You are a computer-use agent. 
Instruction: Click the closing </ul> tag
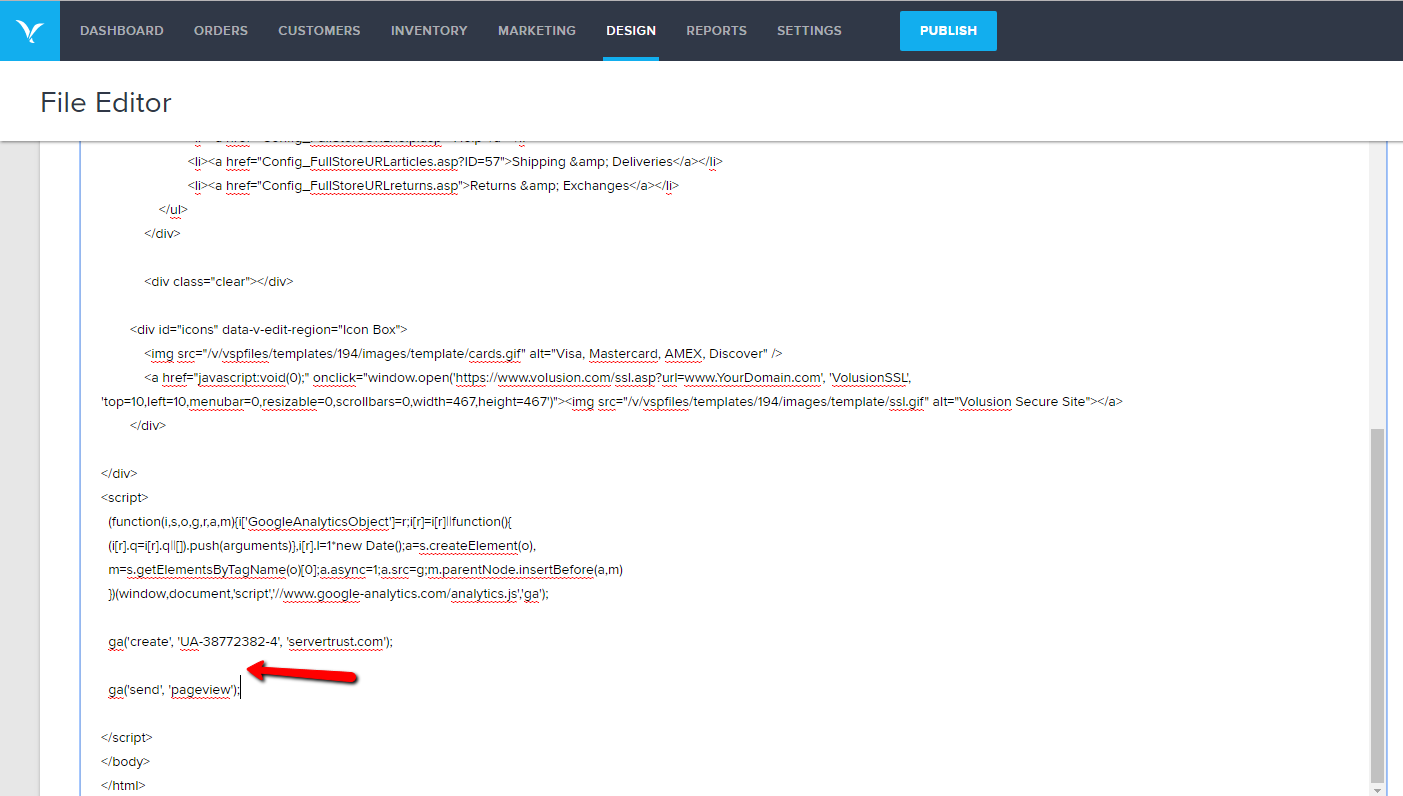click(173, 209)
